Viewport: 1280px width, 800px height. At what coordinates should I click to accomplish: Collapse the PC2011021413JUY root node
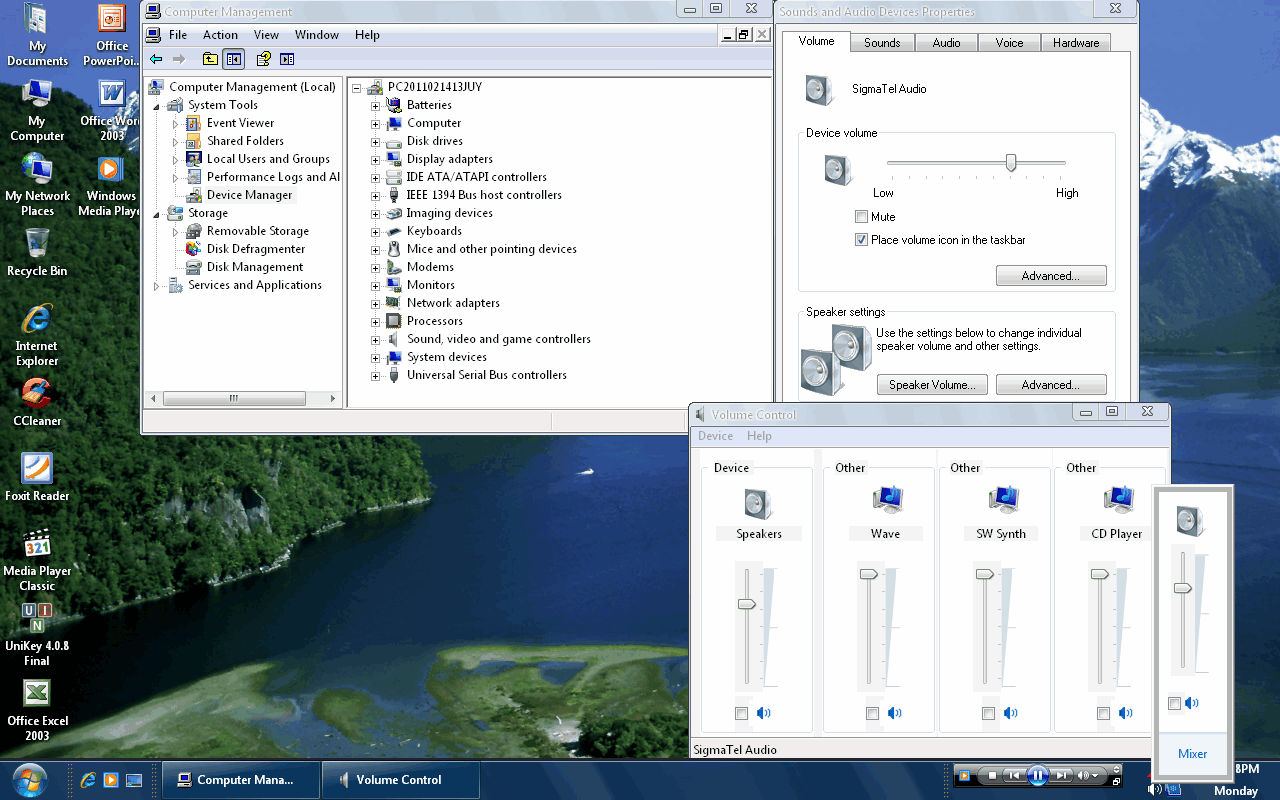[357, 88]
